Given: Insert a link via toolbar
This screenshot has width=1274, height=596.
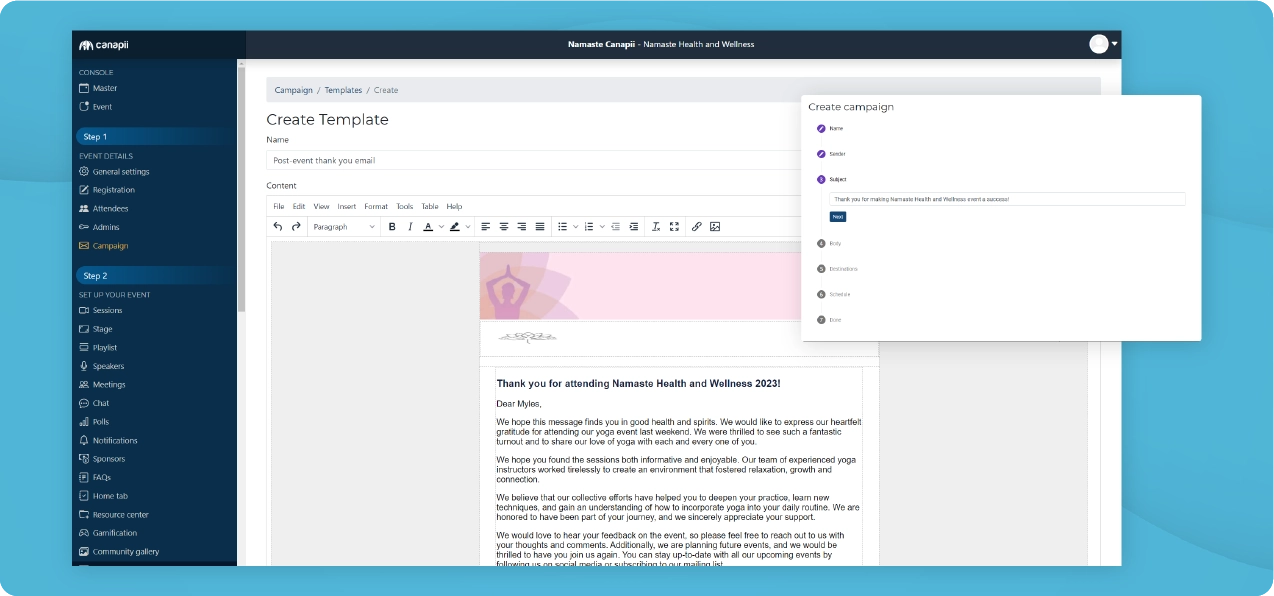Looking at the screenshot, I should (697, 227).
